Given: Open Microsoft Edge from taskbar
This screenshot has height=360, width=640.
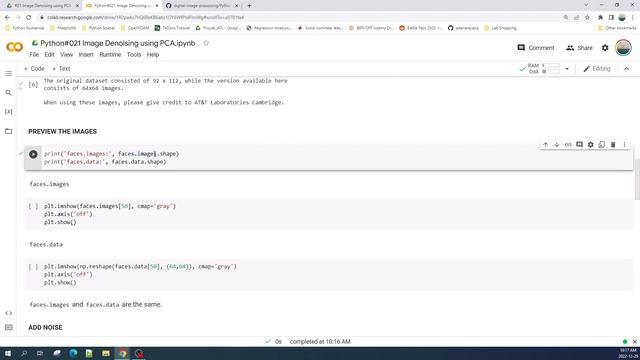Looking at the screenshot, I should coord(73,353).
